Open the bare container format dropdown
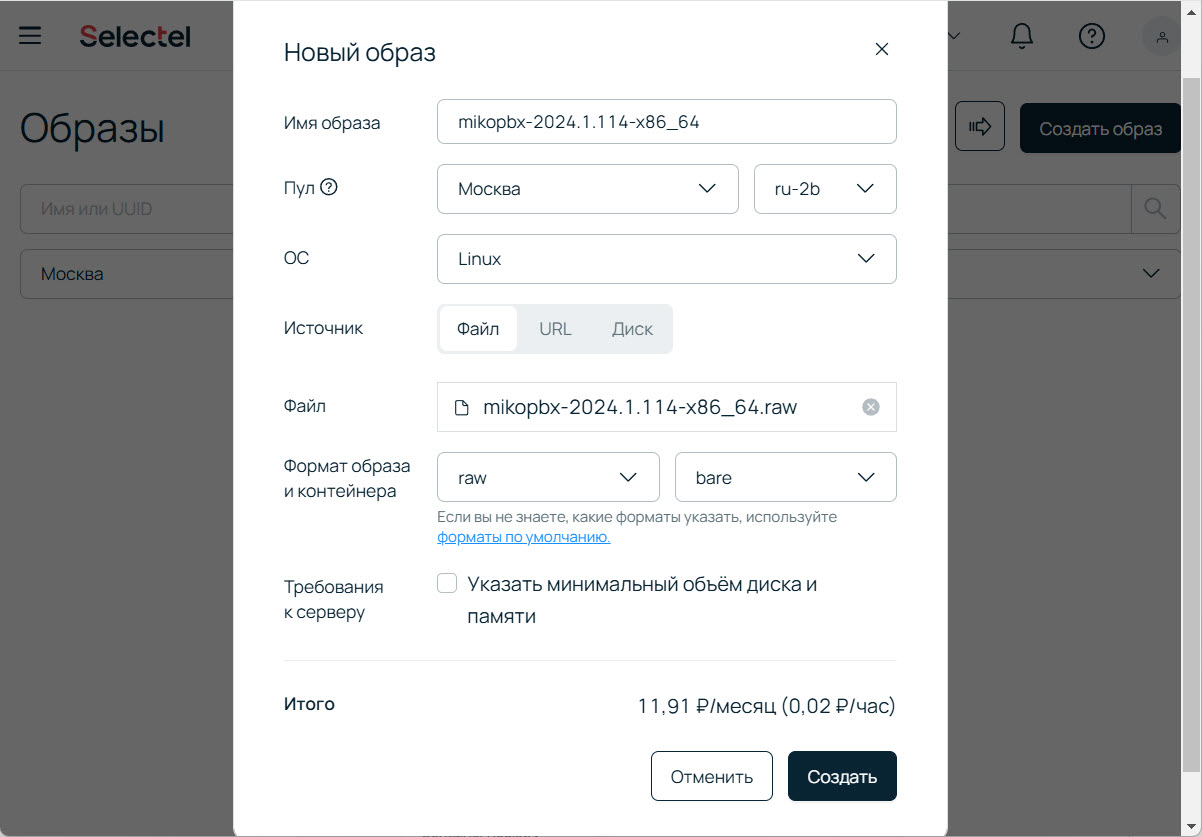 [785, 478]
